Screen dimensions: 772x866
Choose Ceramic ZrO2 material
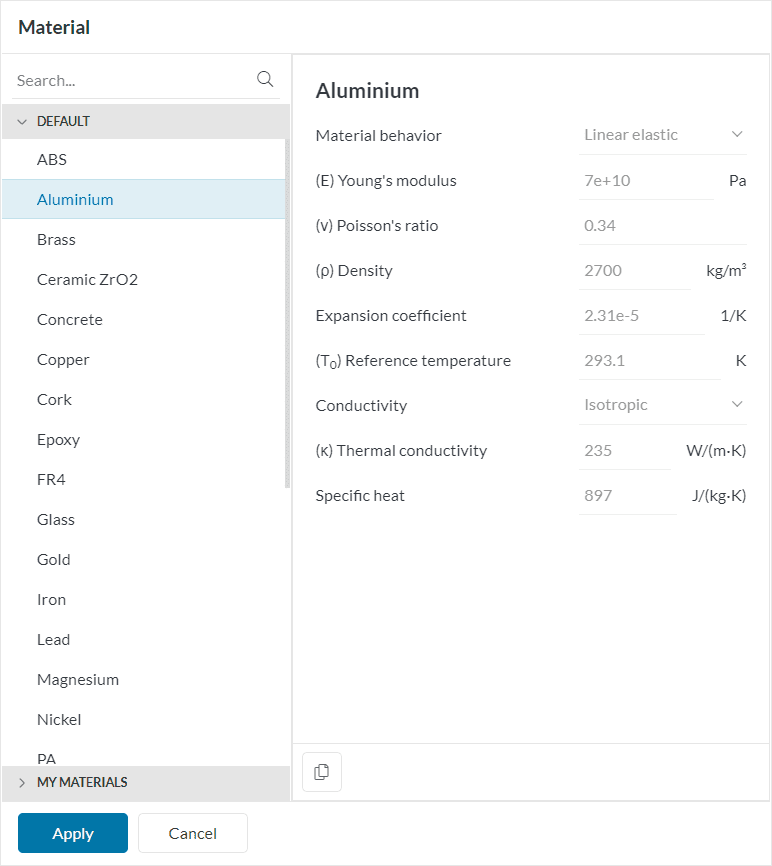[87, 280]
